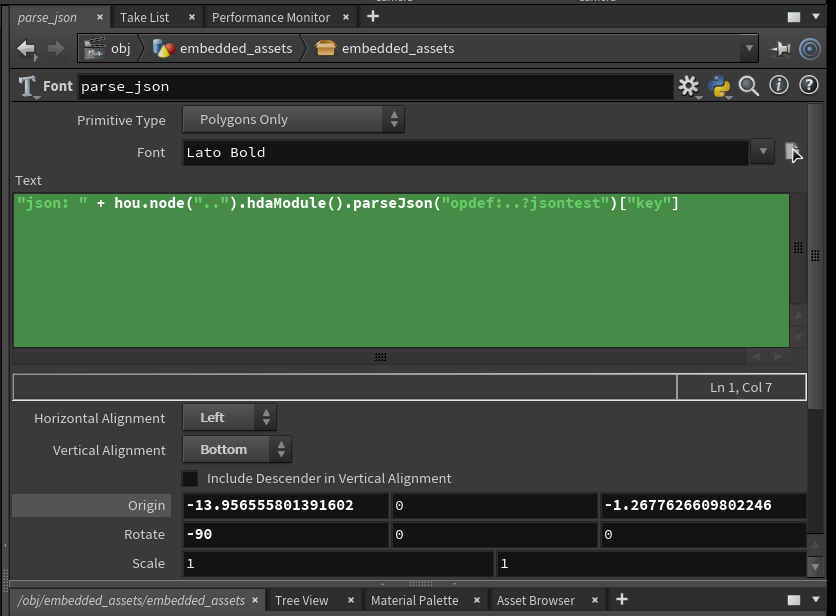Switch to the Material Palette tab
The height and width of the screenshot is (616, 836).
point(414,600)
